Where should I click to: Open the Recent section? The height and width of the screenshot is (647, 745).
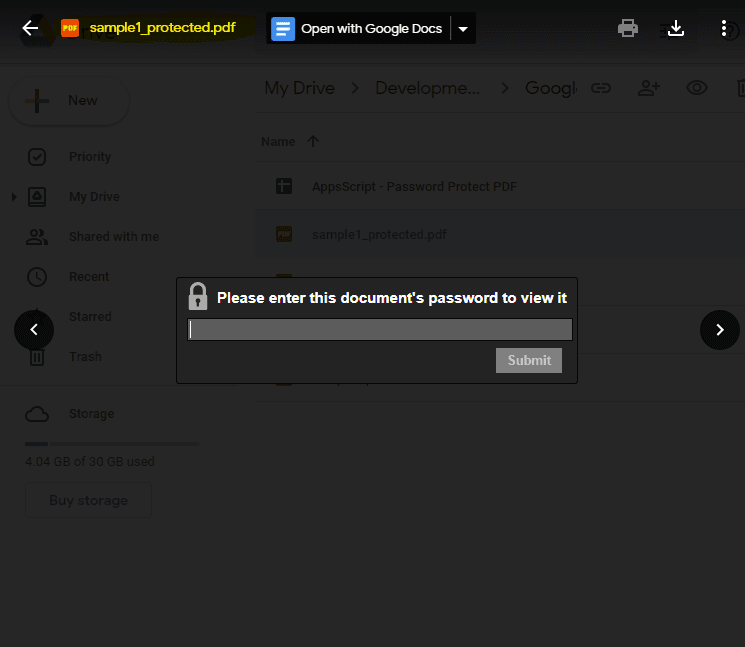(89, 277)
